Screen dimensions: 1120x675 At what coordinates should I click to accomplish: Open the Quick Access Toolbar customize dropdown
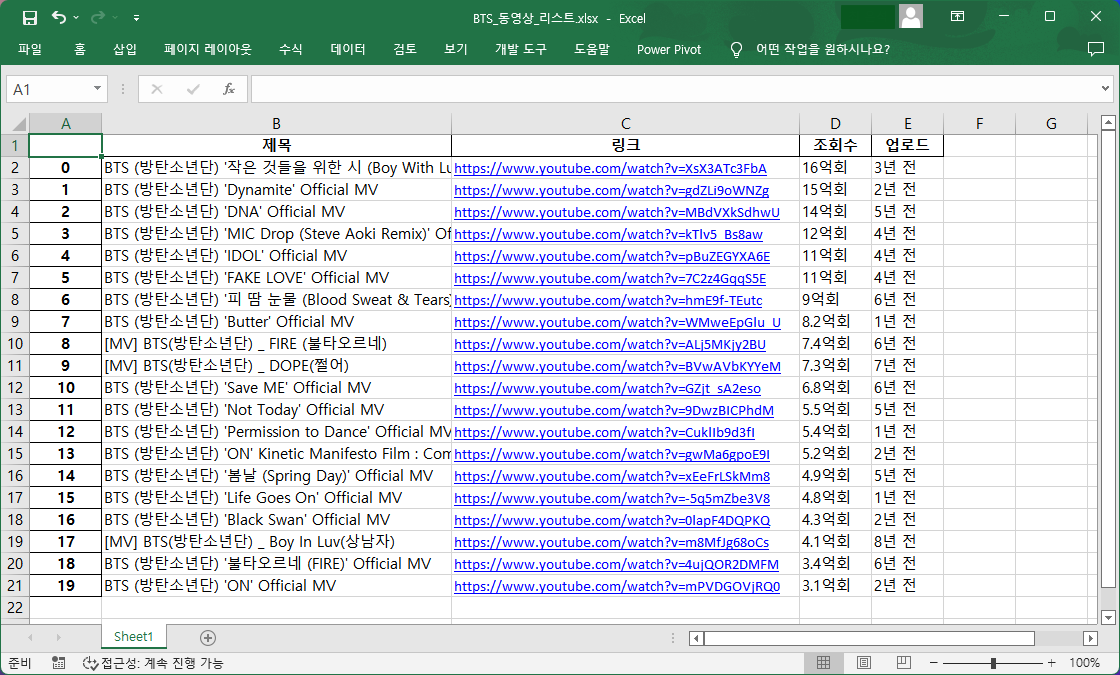[x=135, y=17]
